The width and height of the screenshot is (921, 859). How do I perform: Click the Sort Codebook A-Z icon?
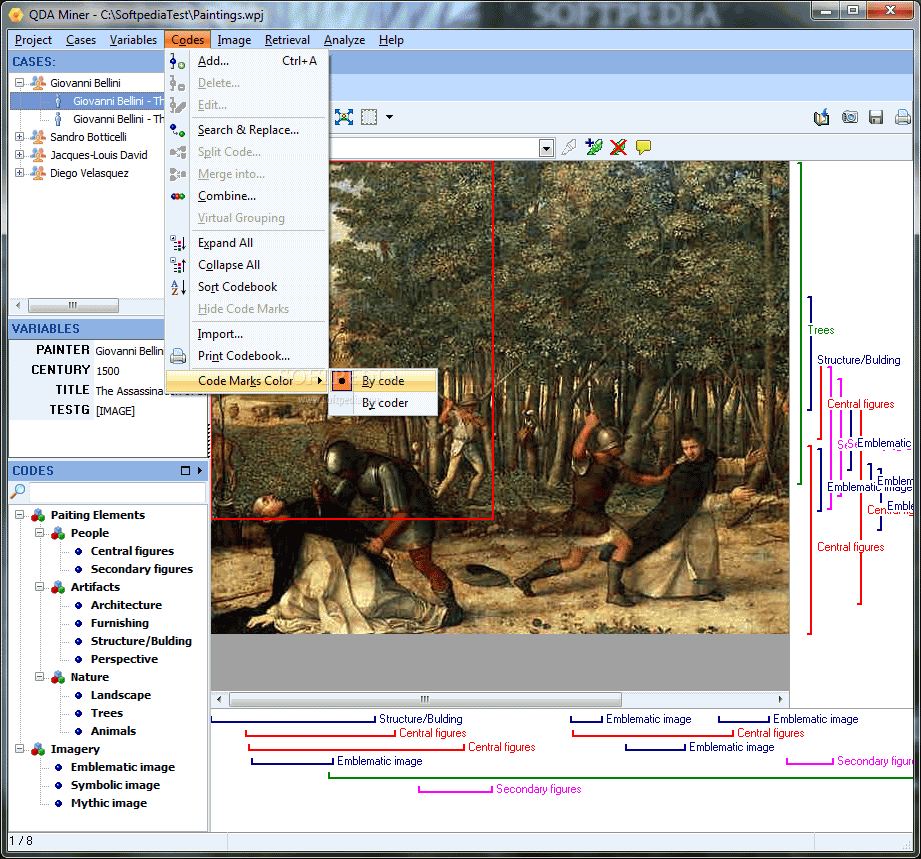(x=178, y=287)
